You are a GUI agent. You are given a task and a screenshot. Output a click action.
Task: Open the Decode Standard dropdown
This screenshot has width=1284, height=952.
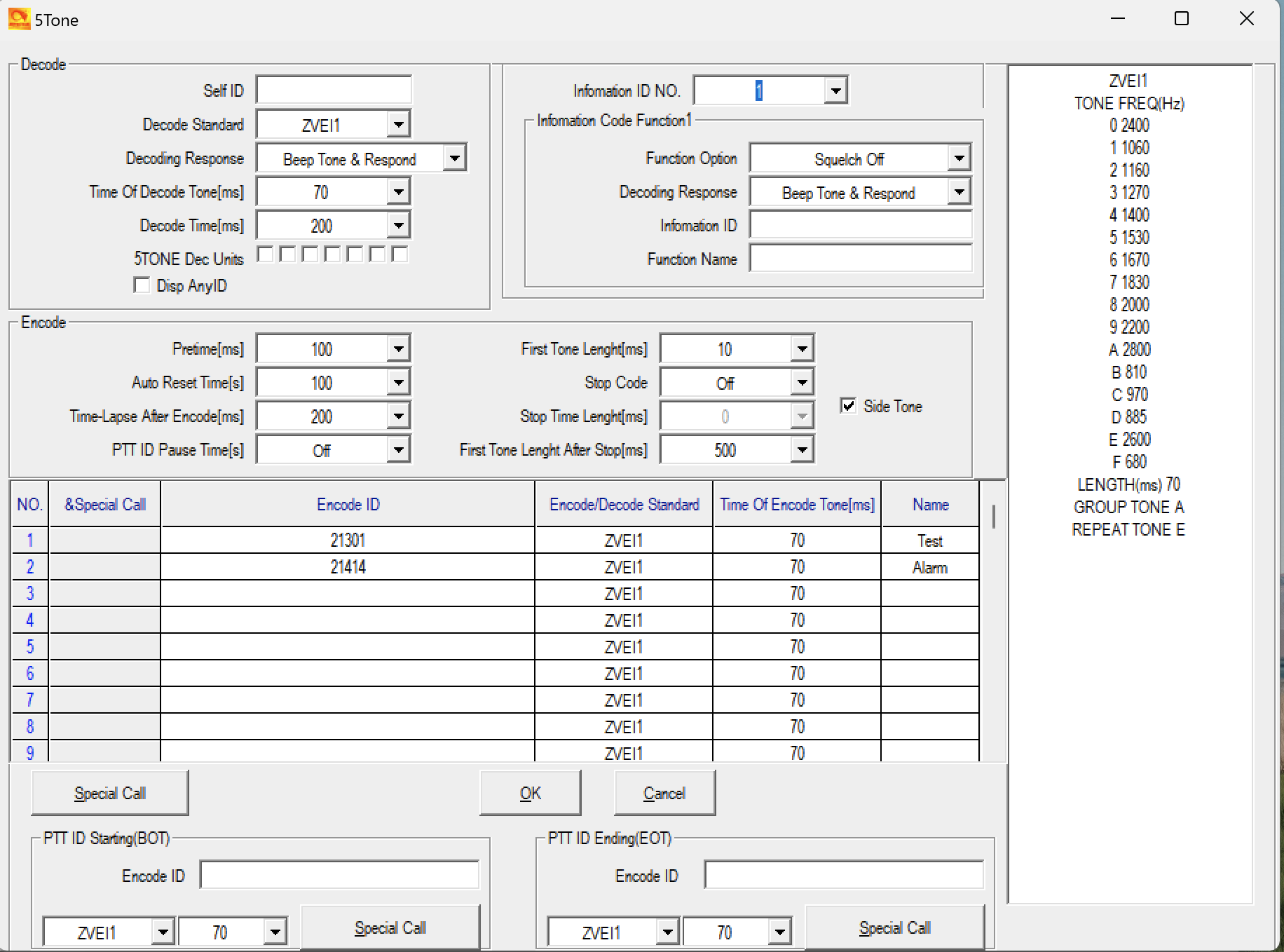click(x=398, y=125)
